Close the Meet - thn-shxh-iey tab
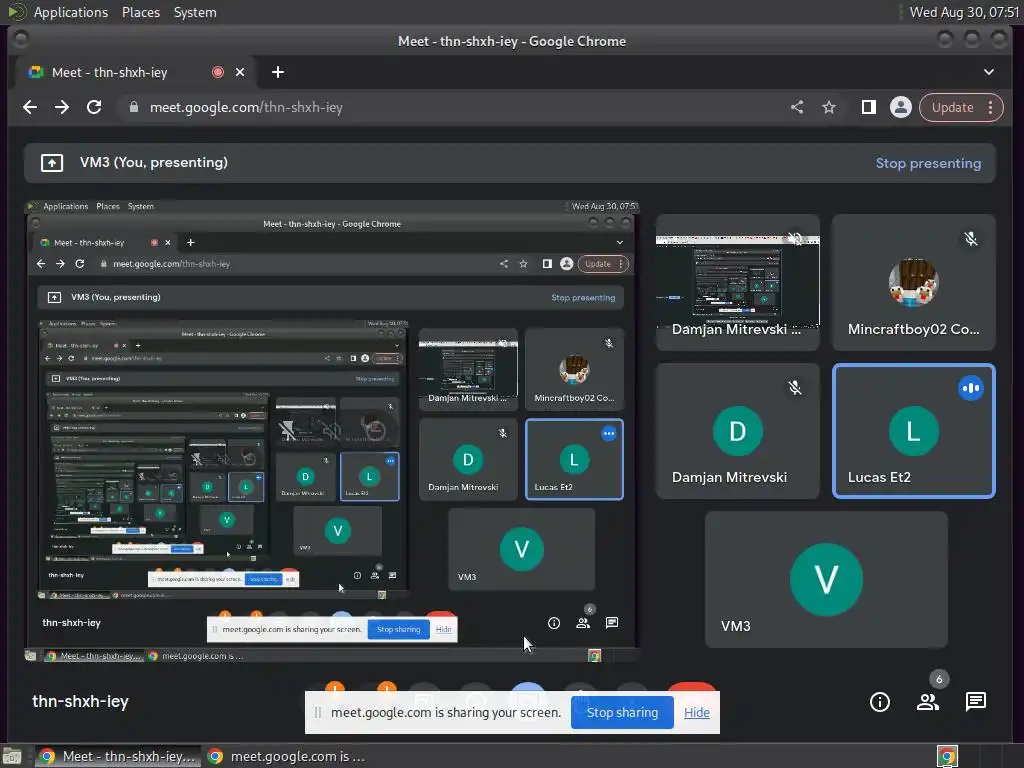Screen dimensions: 1024x768 pyautogui.click(x=240, y=72)
